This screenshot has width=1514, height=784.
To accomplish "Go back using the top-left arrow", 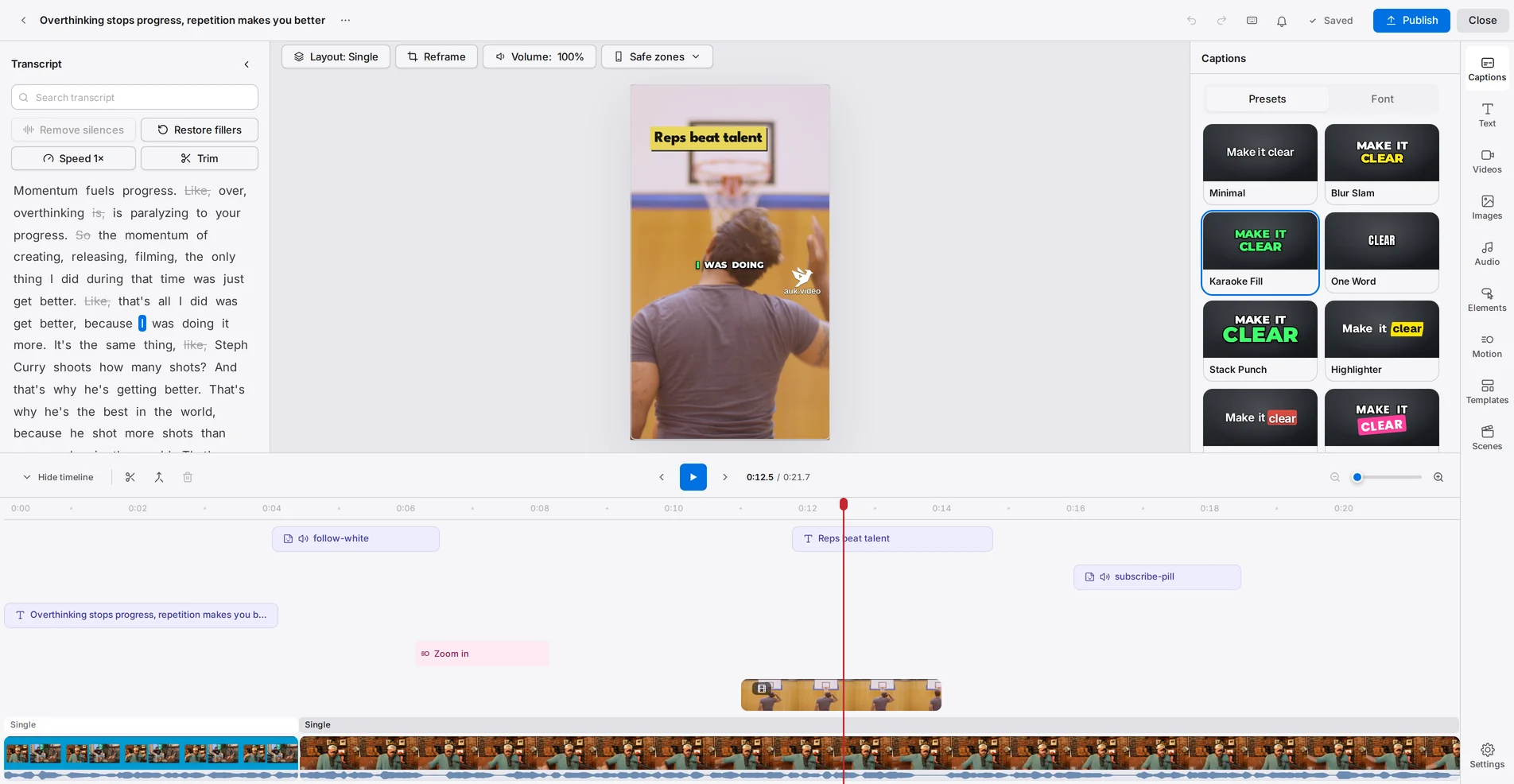I will pos(23,21).
